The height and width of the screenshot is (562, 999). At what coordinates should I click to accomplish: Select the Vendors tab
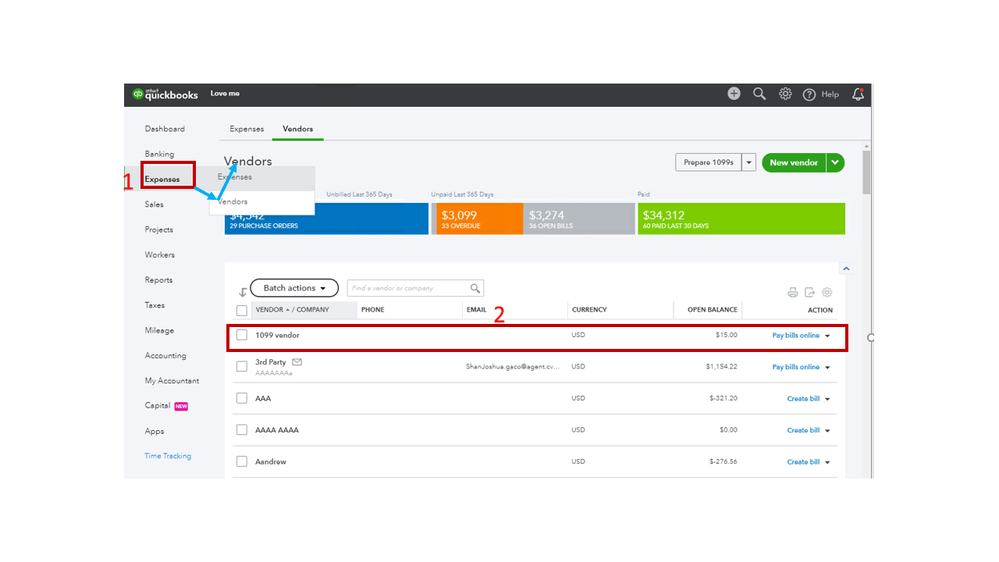(298, 129)
